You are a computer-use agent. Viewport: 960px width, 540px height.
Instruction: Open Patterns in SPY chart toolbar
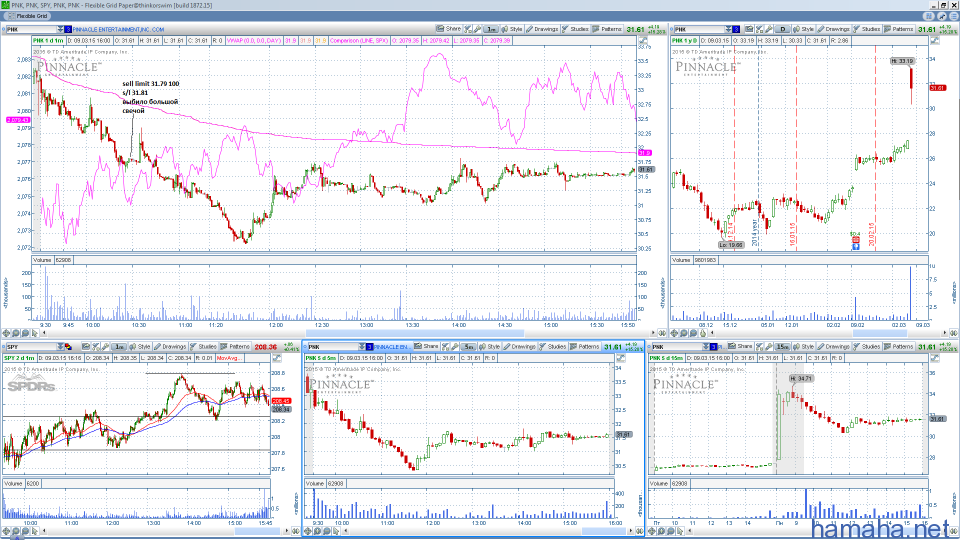coord(236,347)
